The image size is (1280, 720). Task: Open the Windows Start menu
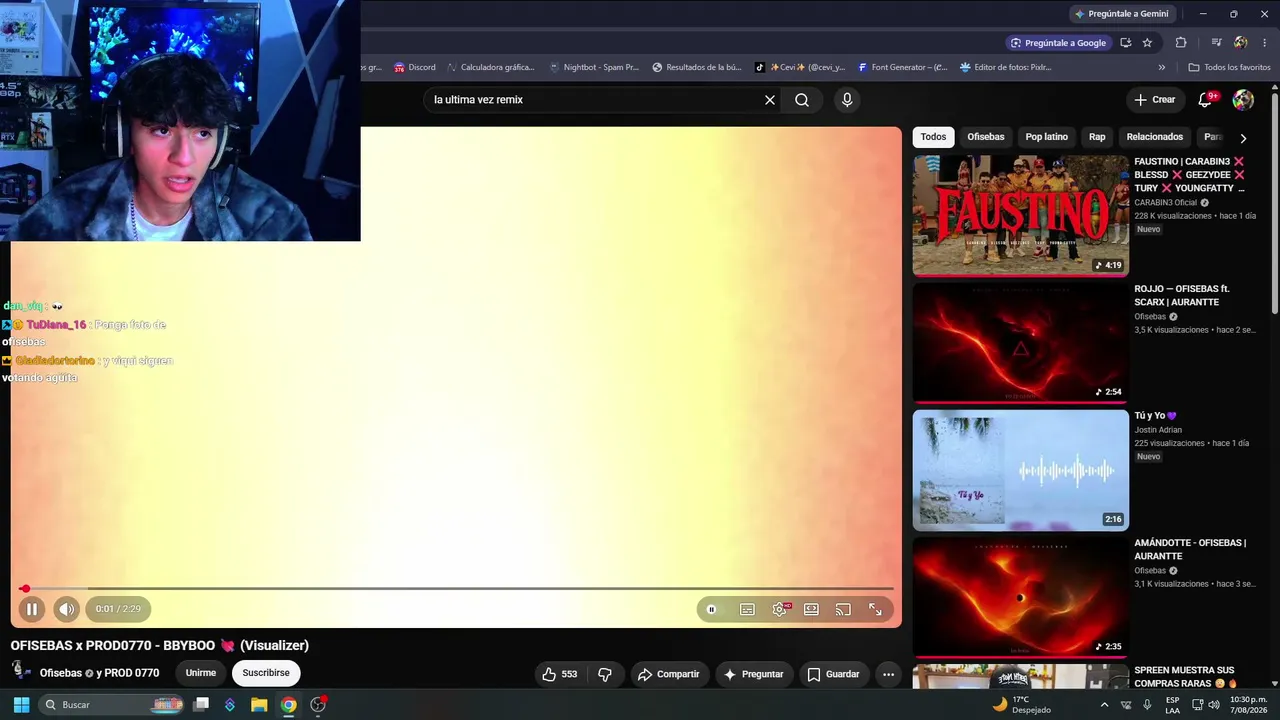[21, 705]
